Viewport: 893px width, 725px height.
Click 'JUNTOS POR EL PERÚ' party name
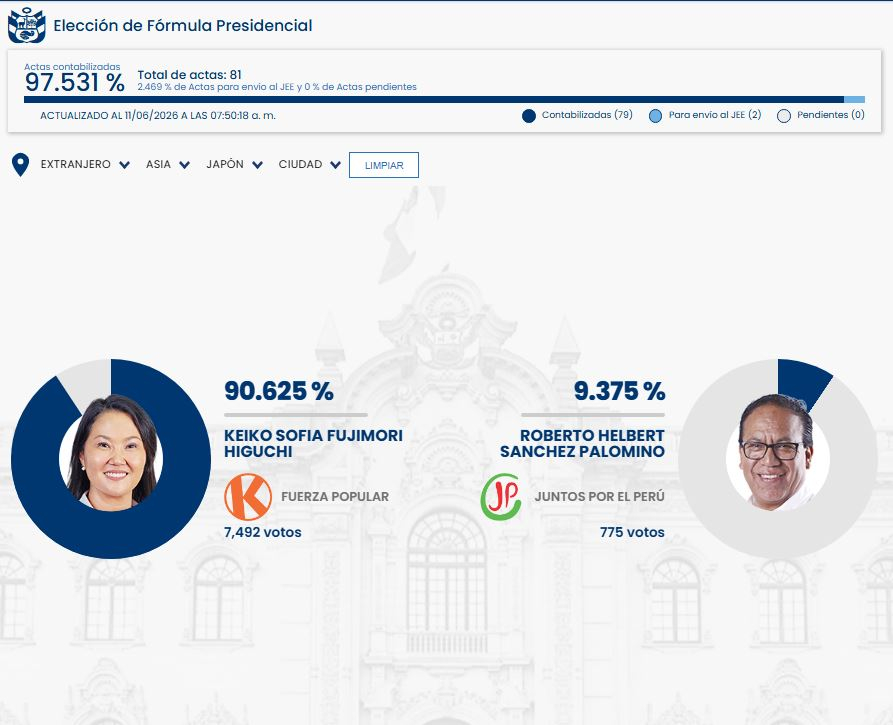599,497
